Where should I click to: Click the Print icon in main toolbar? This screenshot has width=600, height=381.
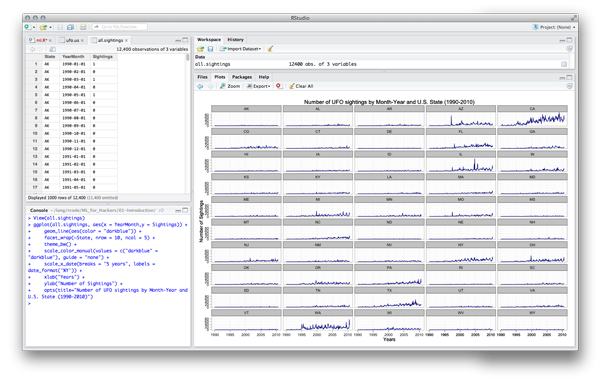(83, 27)
